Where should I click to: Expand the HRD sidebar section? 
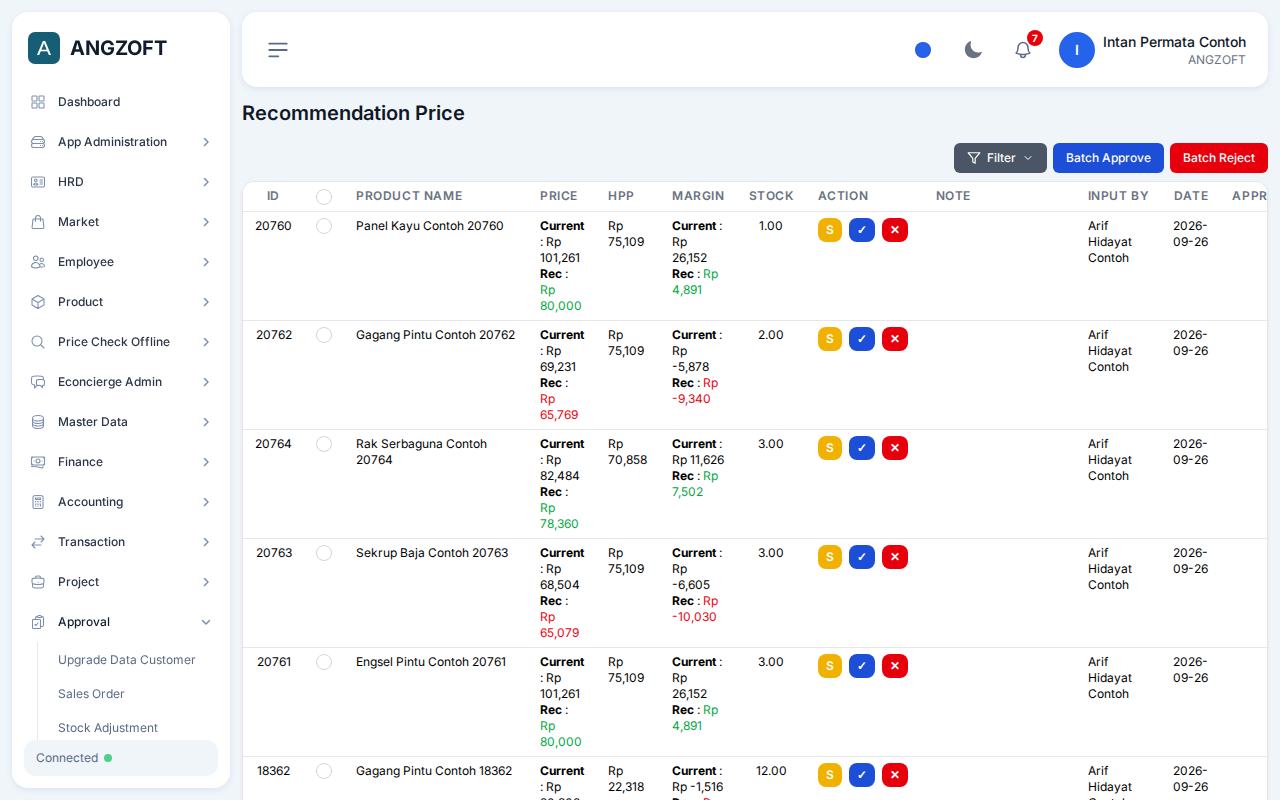121,182
